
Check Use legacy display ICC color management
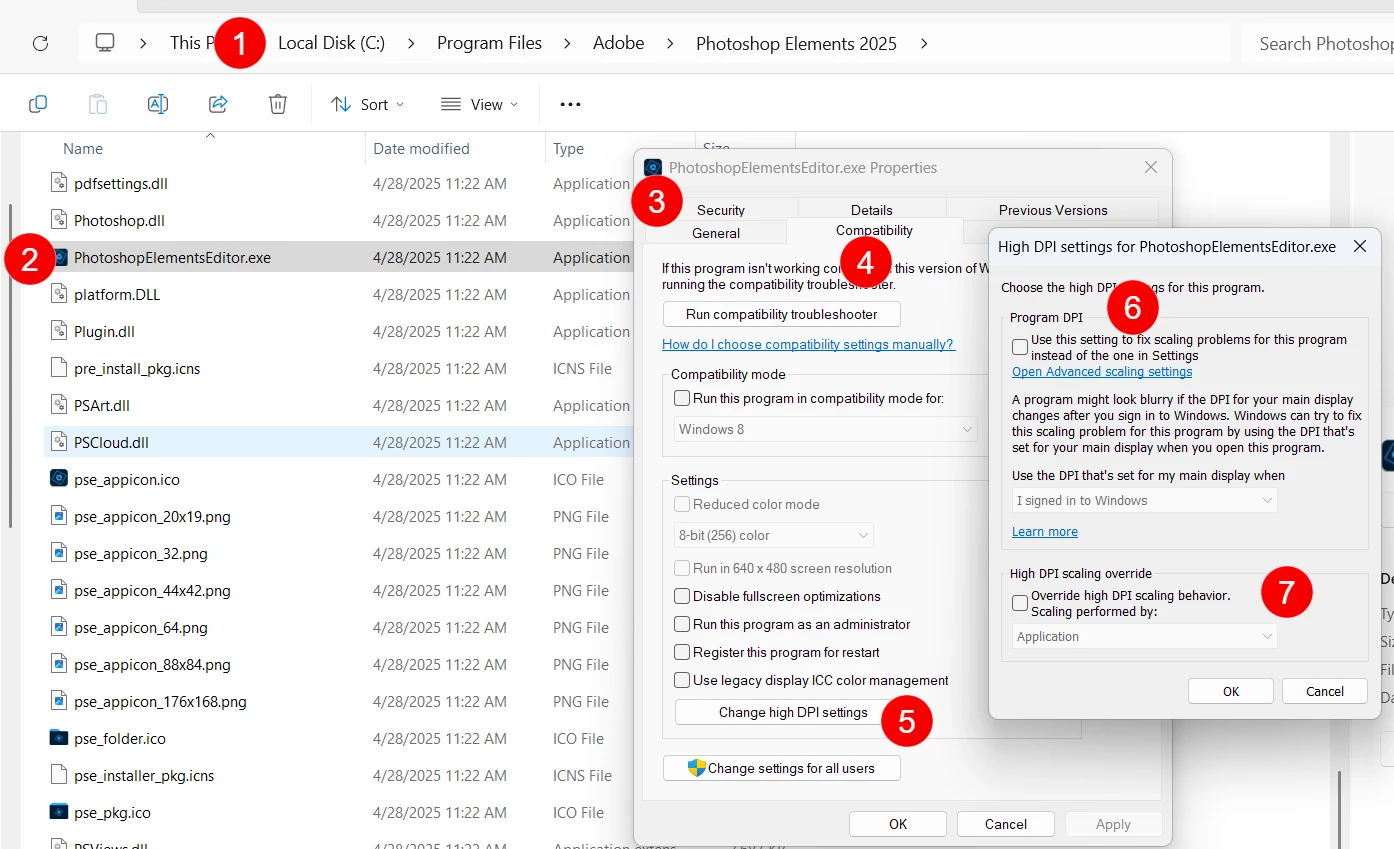tap(682, 680)
